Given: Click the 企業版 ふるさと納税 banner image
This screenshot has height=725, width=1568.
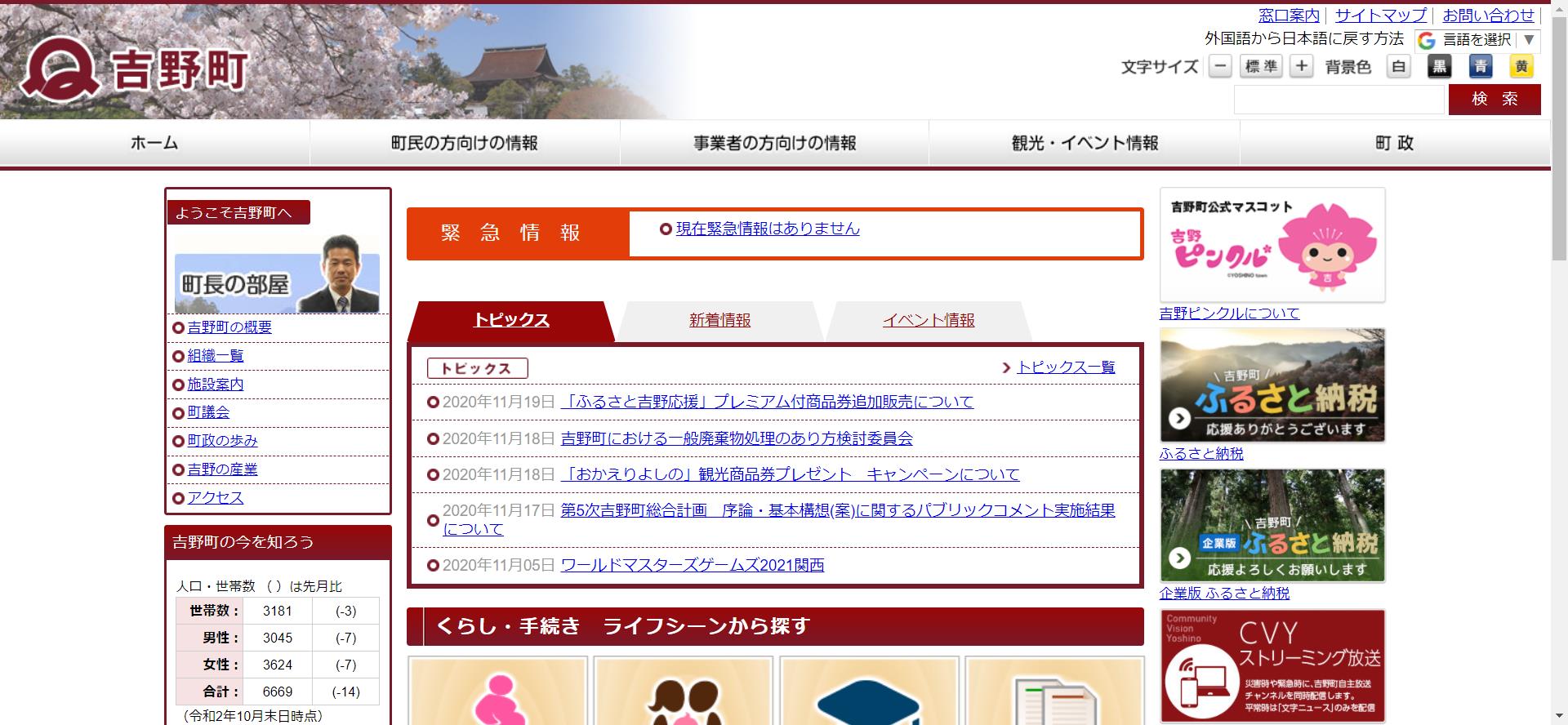Looking at the screenshot, I should 1272,526.
